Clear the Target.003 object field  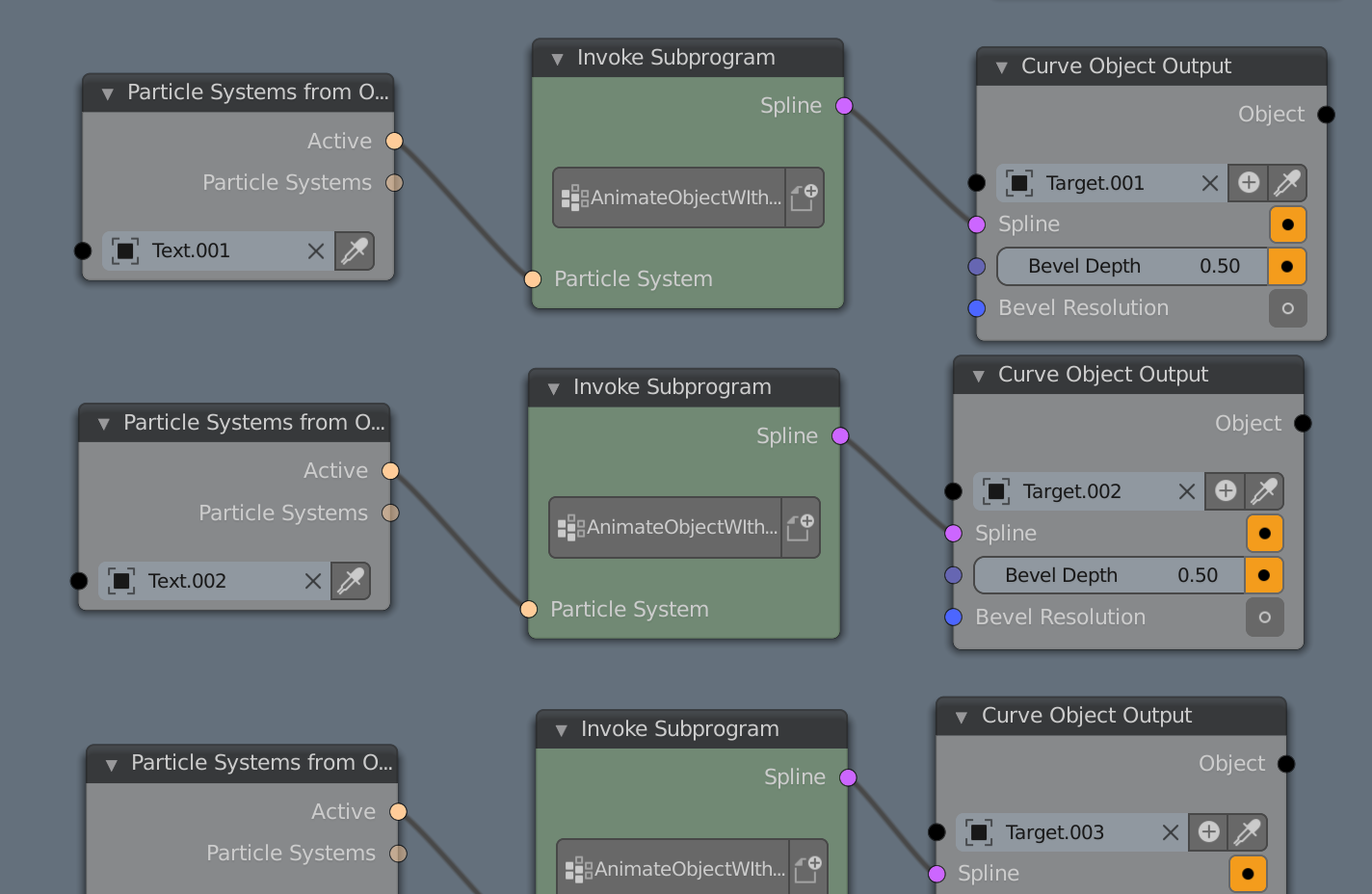click(x=1171, y=832)
